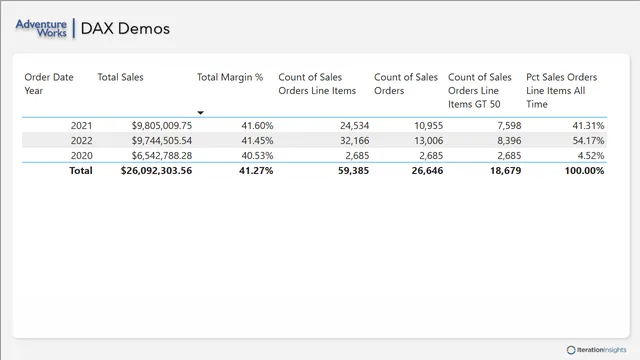Image resolution: width=640 pixels, height=360 pixels.
Task: Select the 2021 year cell
Action: point(81,125)
